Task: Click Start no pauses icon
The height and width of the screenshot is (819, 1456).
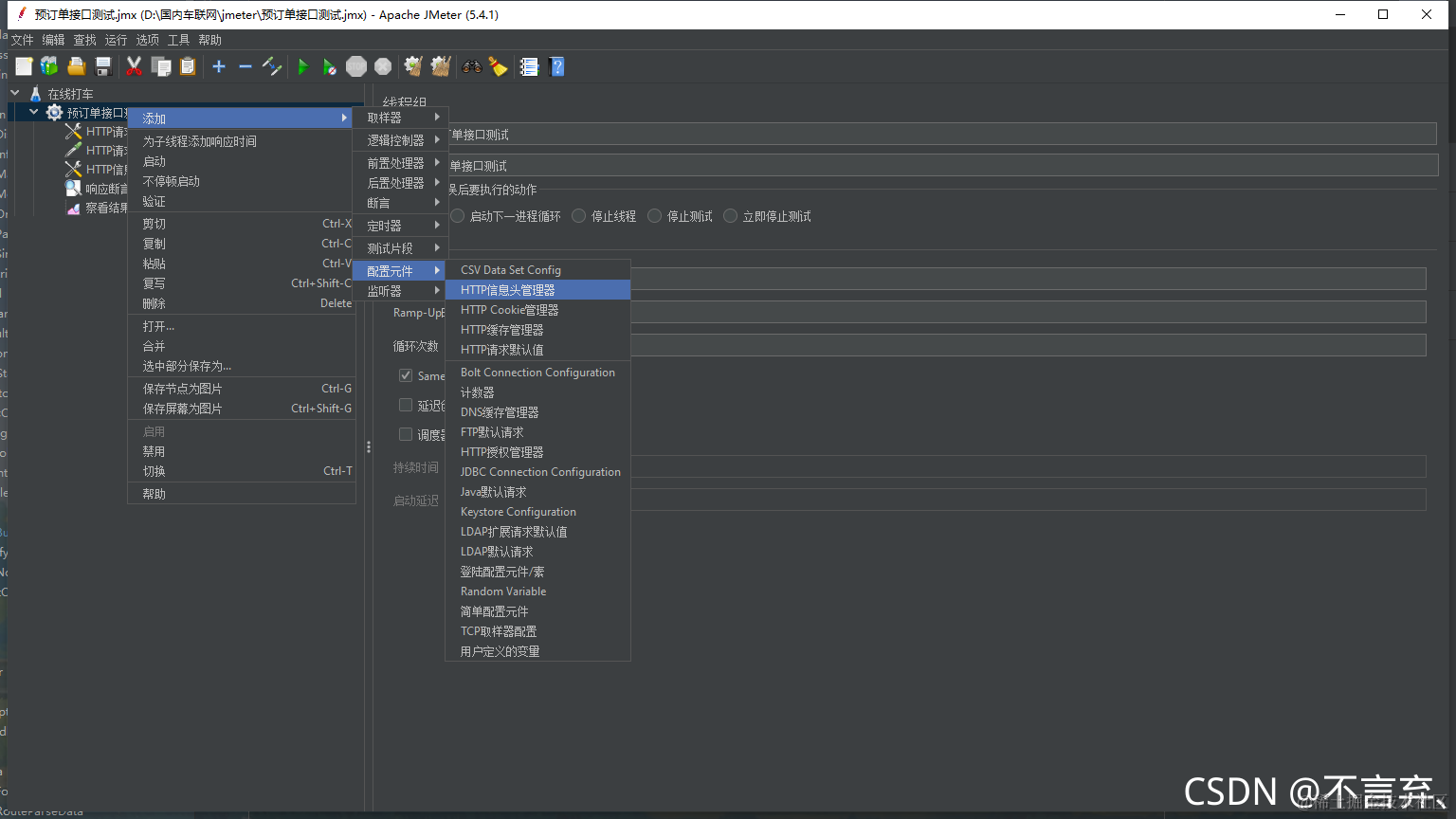Action: 329,66
